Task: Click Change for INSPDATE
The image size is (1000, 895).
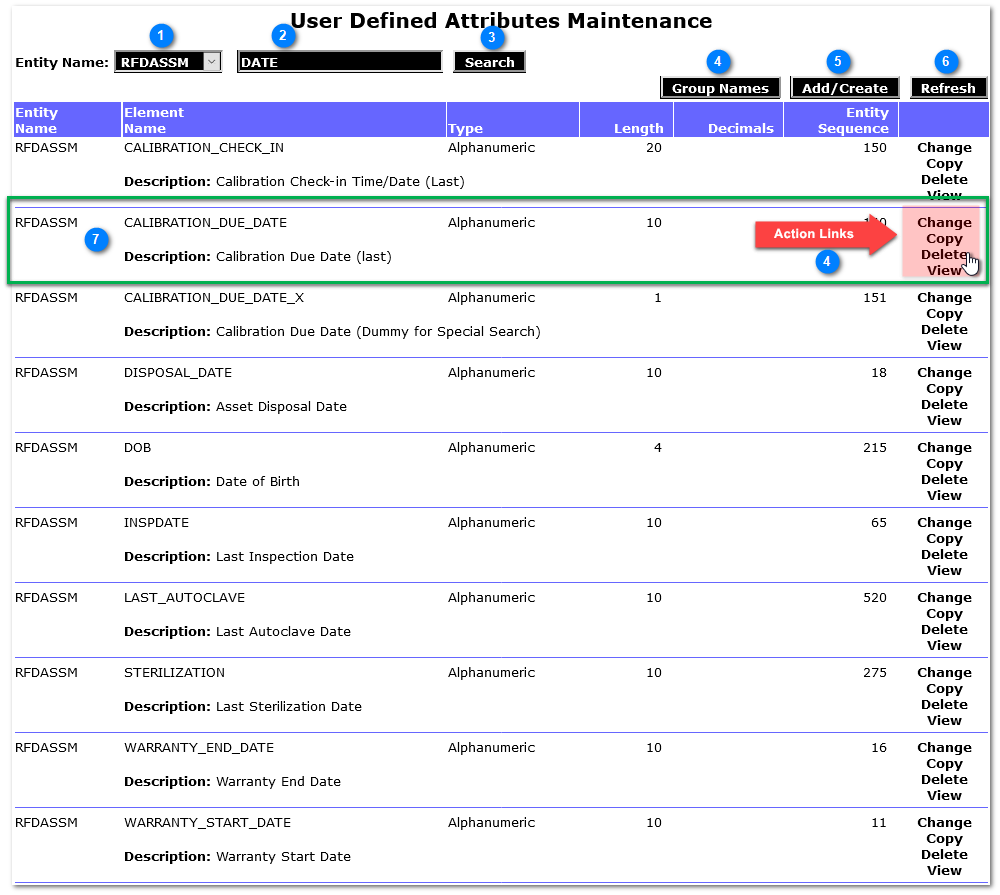Action: (x=944, y=522)
